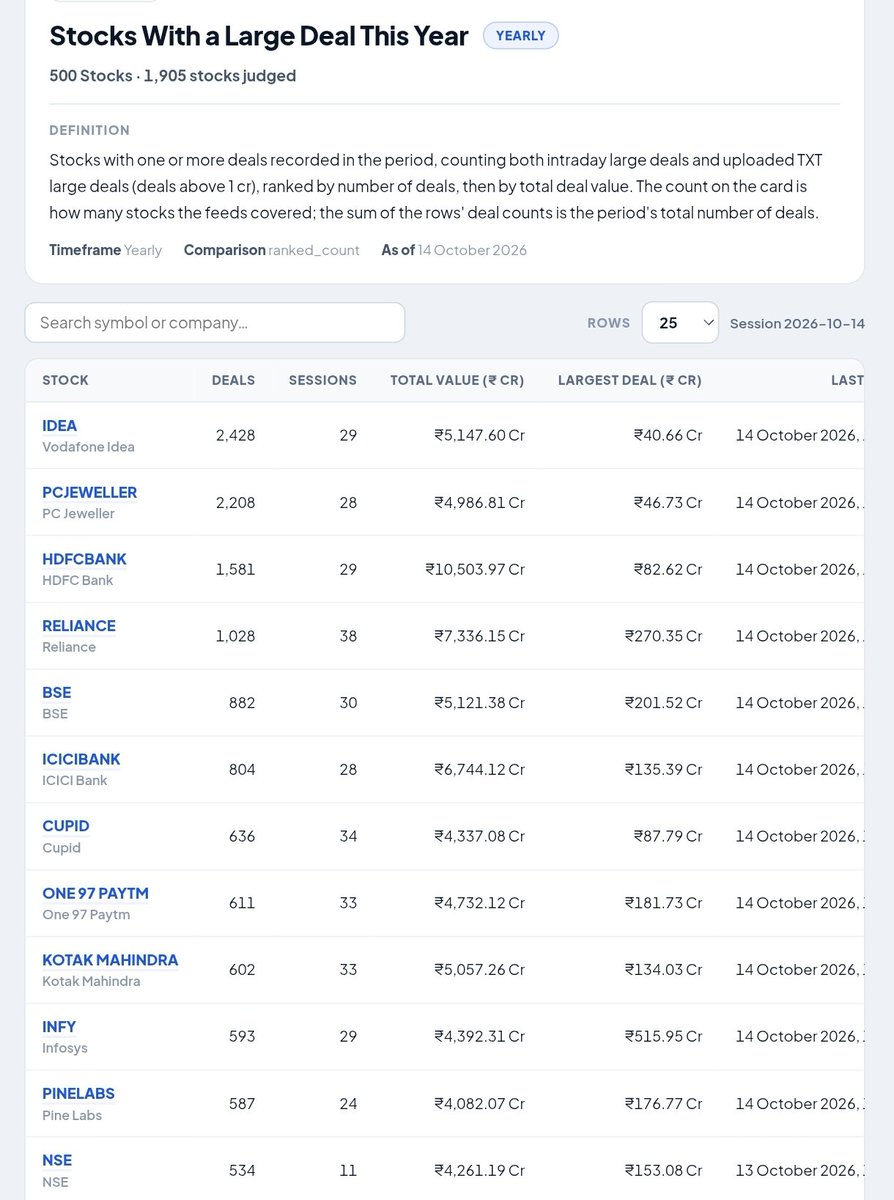Select total value ₹4,261.19 Cr
Image resolution: width=894 pixels, height=1200 pixels.
pyautogui.click(x=479, y=1171)
